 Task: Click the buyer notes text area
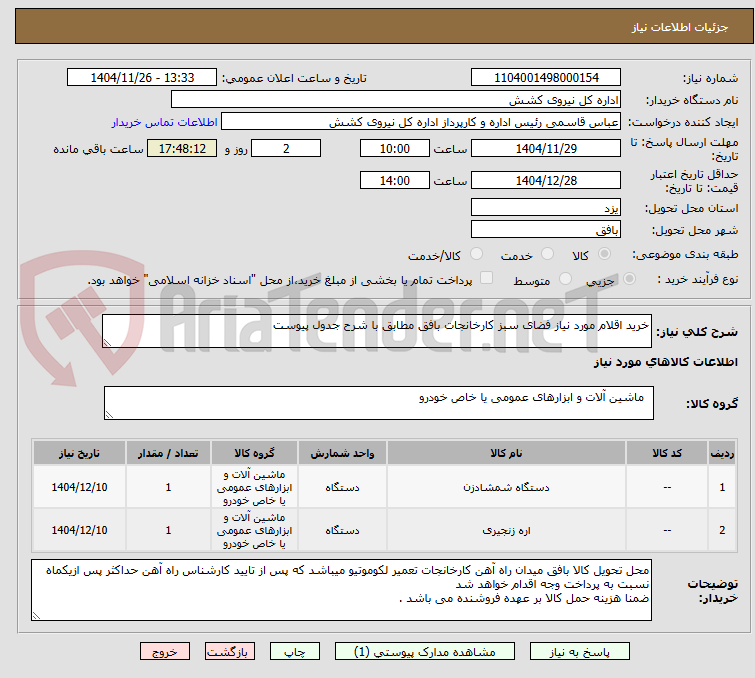(x=341, y=589)
